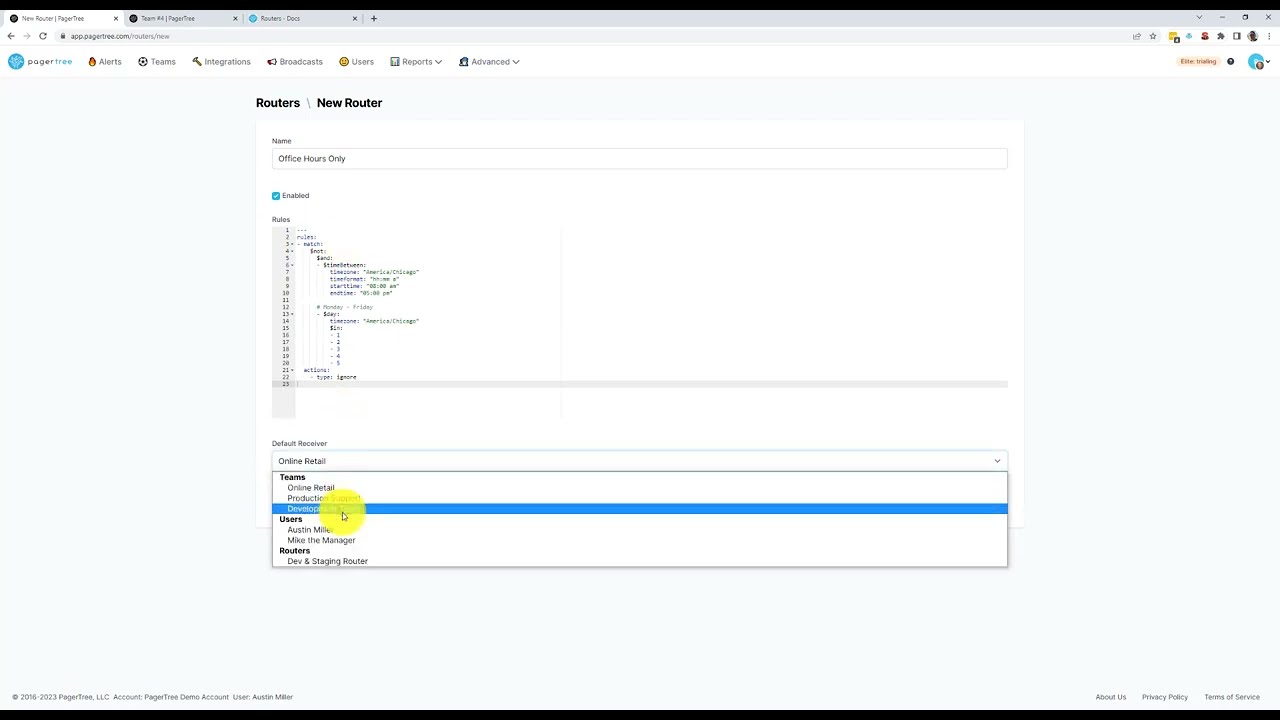Bookmark this page with the star icon
The width and height of the screenshot is (1280, 720).
coord(1153,36)
